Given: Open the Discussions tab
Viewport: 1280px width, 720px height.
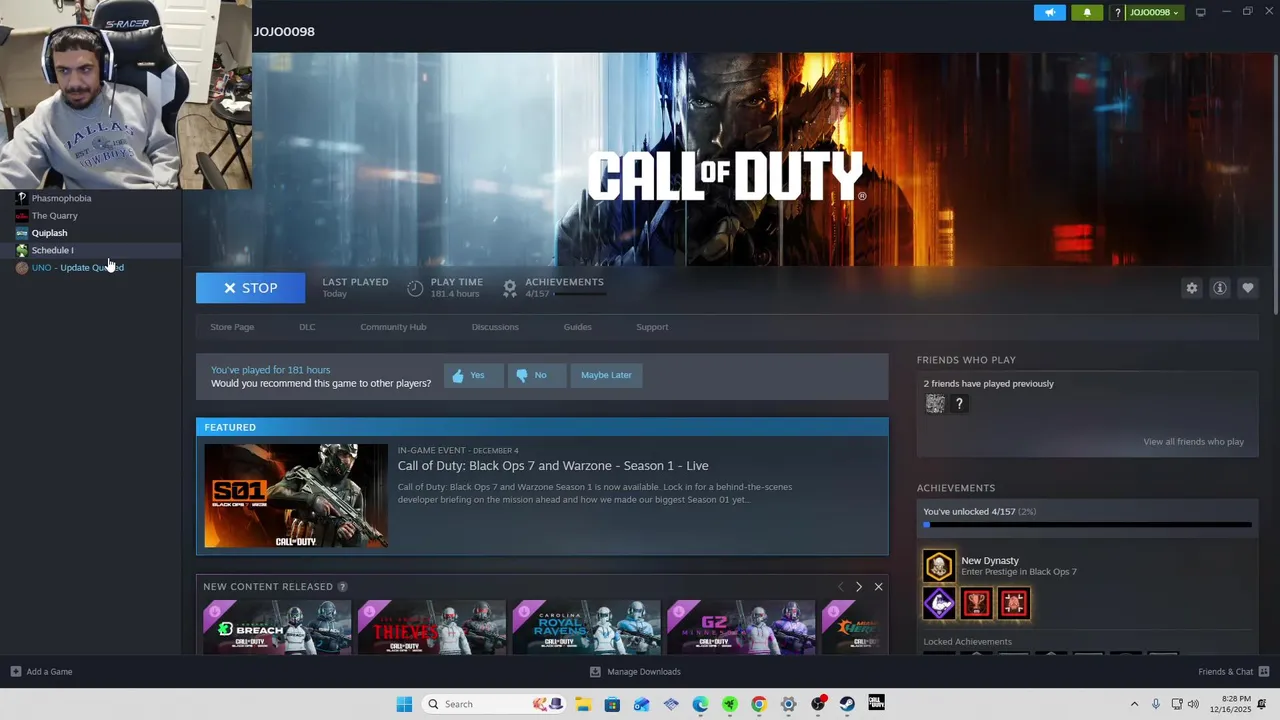Looking at the screenshot, I should tap(495, 327).
